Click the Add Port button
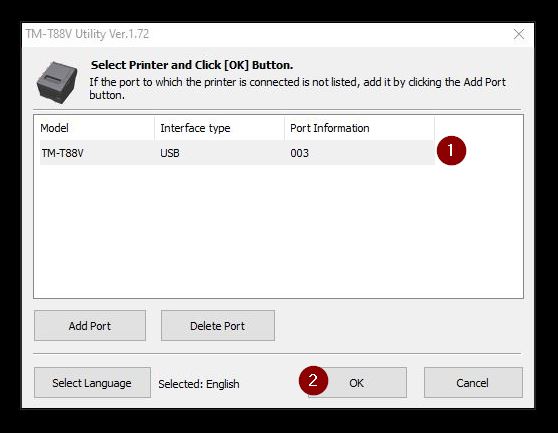 90,326
